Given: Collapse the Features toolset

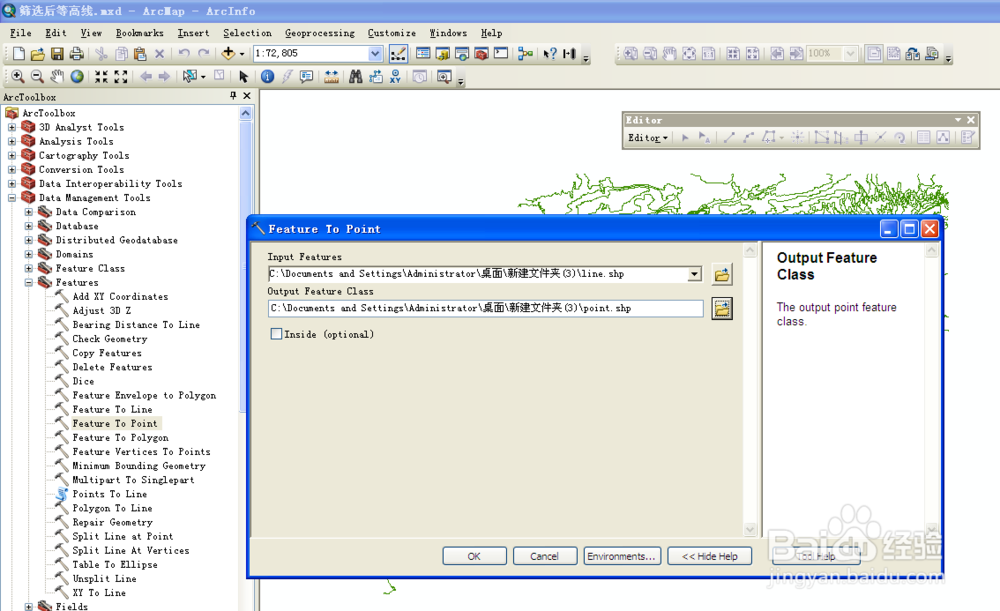Looking at the screenshot, I should [29, 283].
